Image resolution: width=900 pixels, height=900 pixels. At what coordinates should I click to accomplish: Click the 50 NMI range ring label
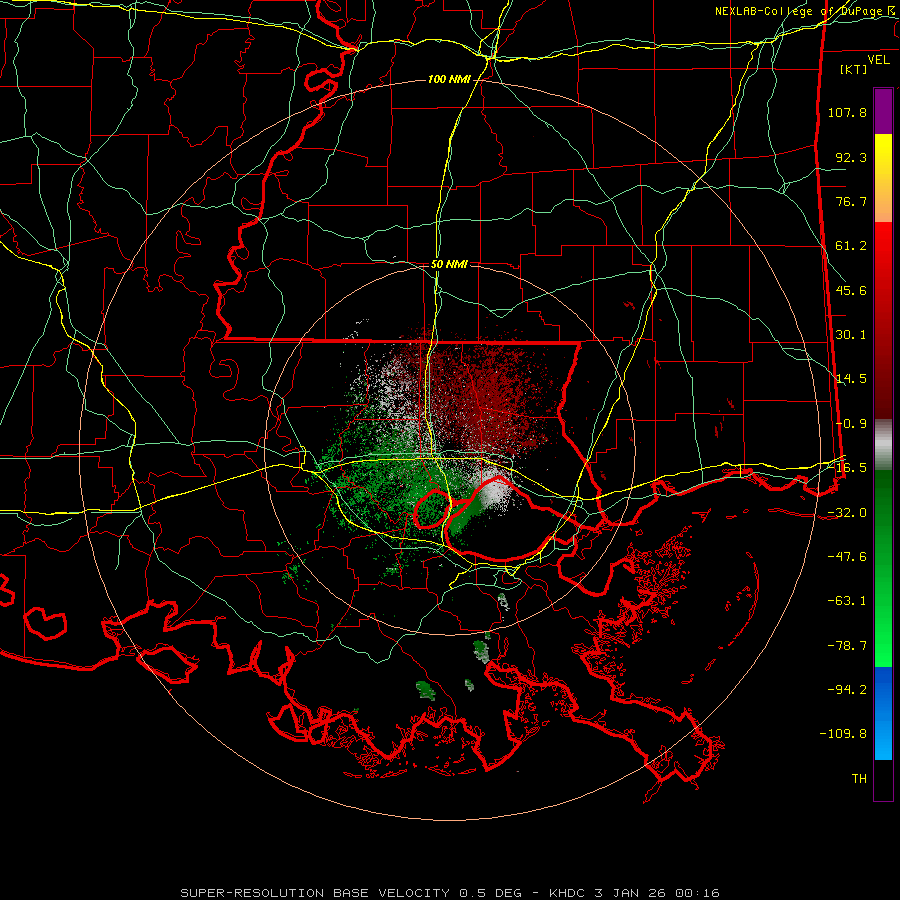tap(449, 265)
